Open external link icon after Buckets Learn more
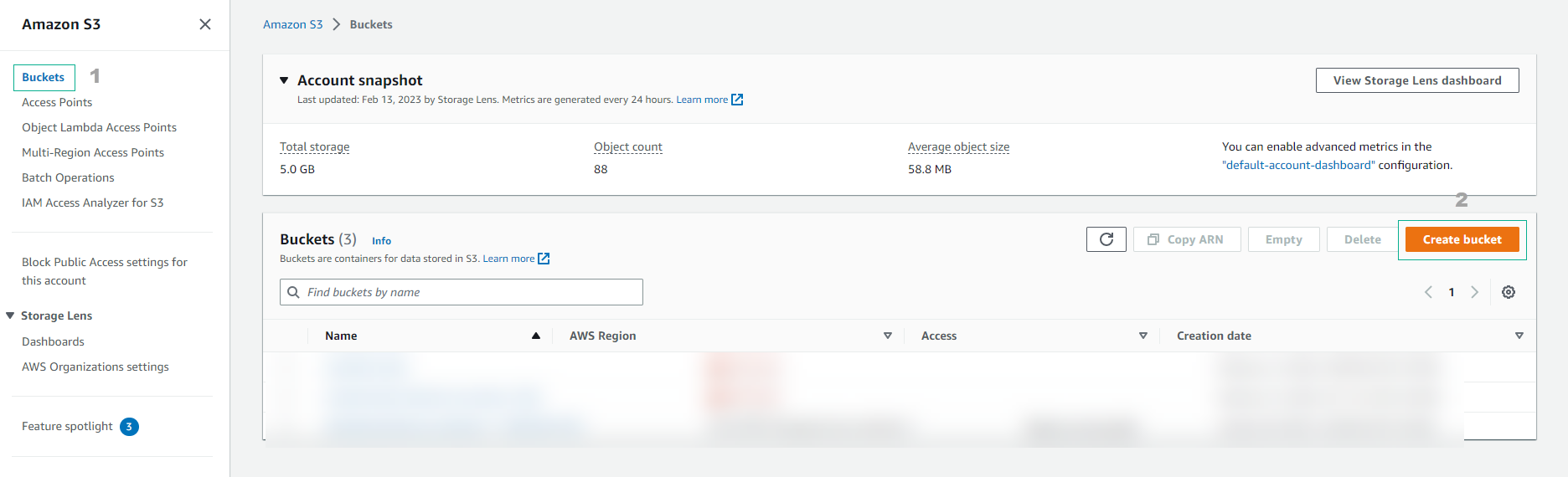 click(544, 259)
